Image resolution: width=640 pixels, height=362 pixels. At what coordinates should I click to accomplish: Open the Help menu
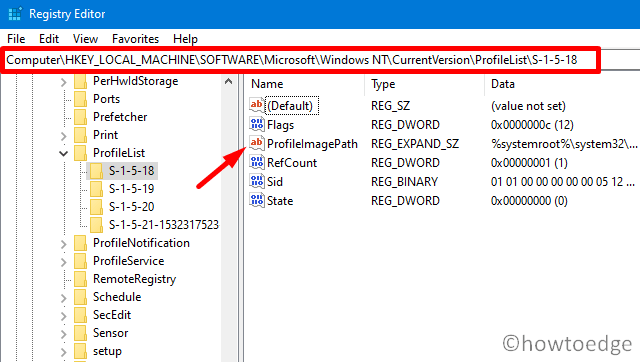click(x=185, y=39)
